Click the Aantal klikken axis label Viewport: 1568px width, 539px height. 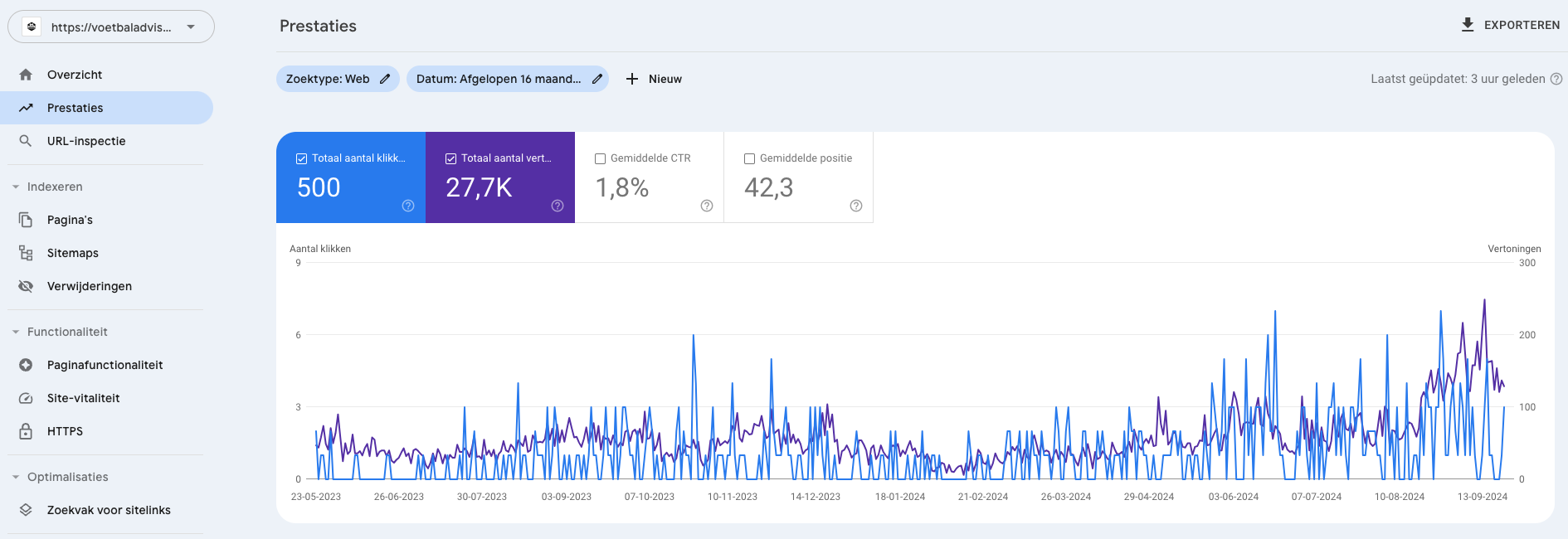320,249
